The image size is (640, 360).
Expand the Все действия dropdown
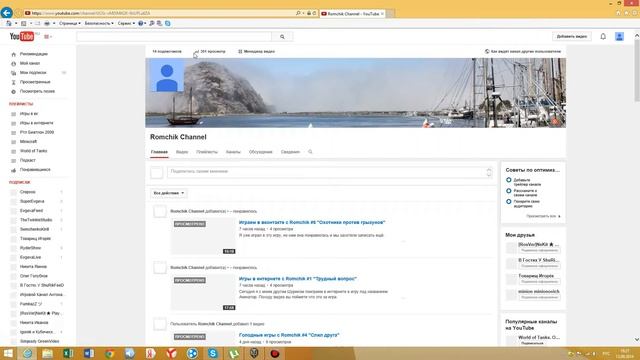(169, 193)
